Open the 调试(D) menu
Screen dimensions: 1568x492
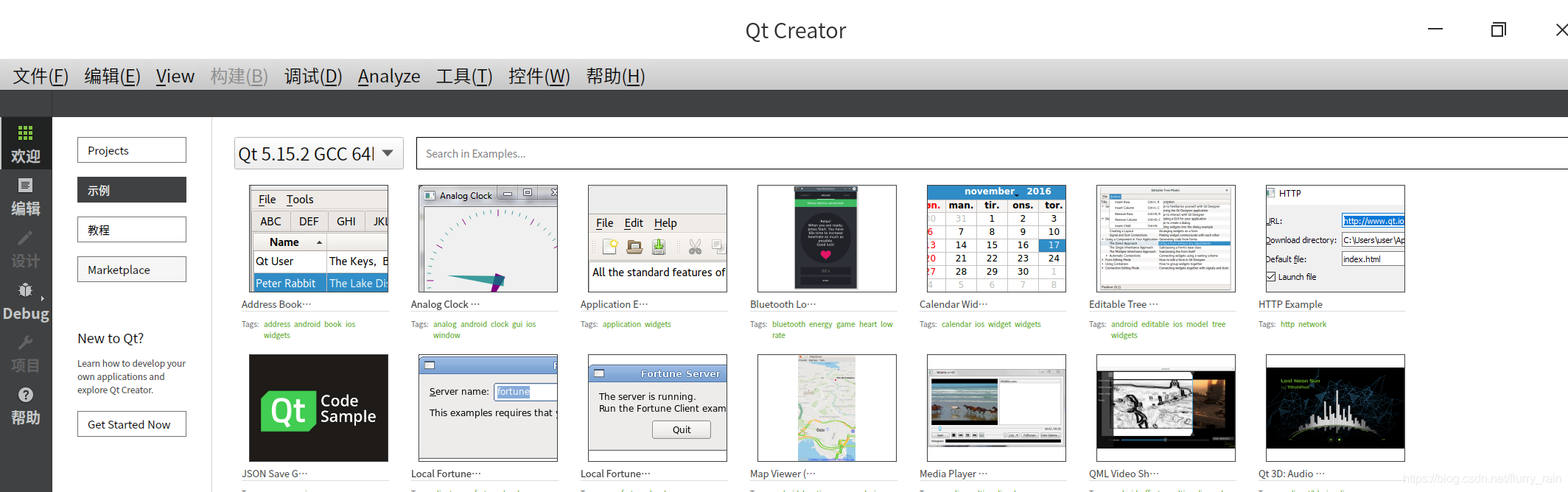point(313,76)
